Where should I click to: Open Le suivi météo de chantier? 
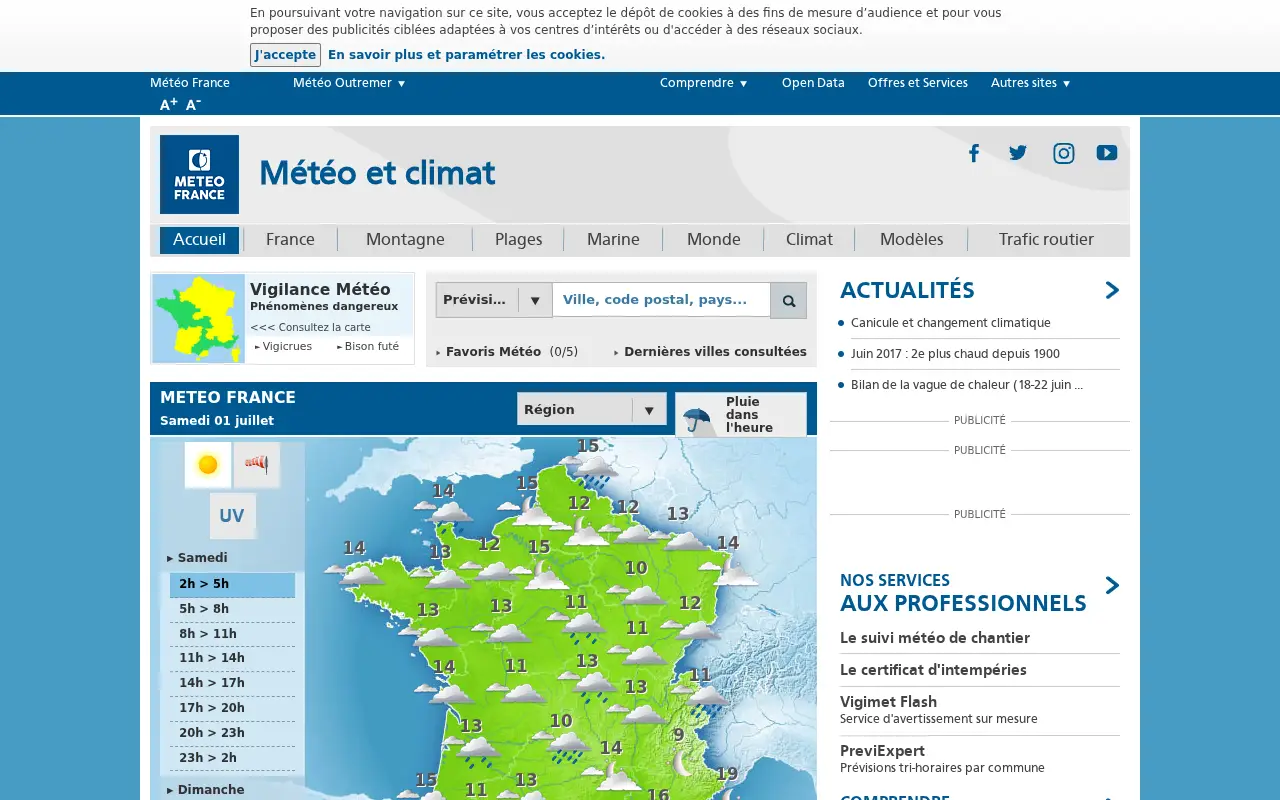point(935,638)
